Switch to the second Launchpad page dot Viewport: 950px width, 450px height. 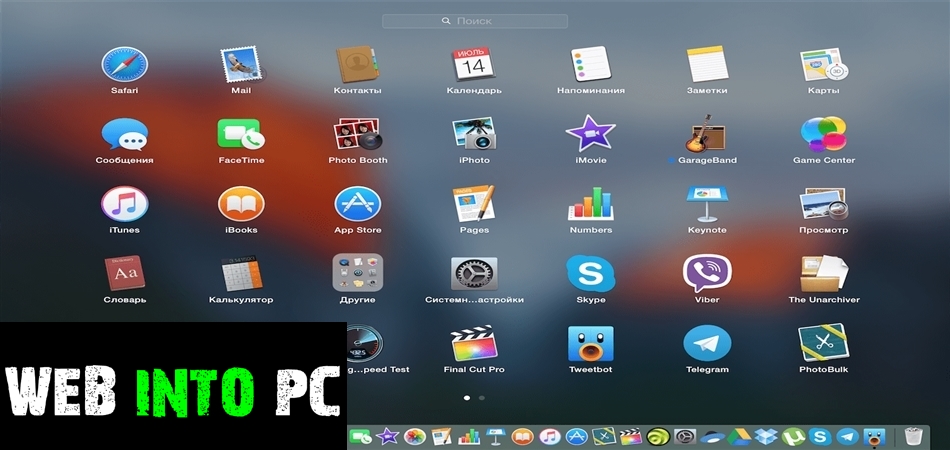[482, 398]
